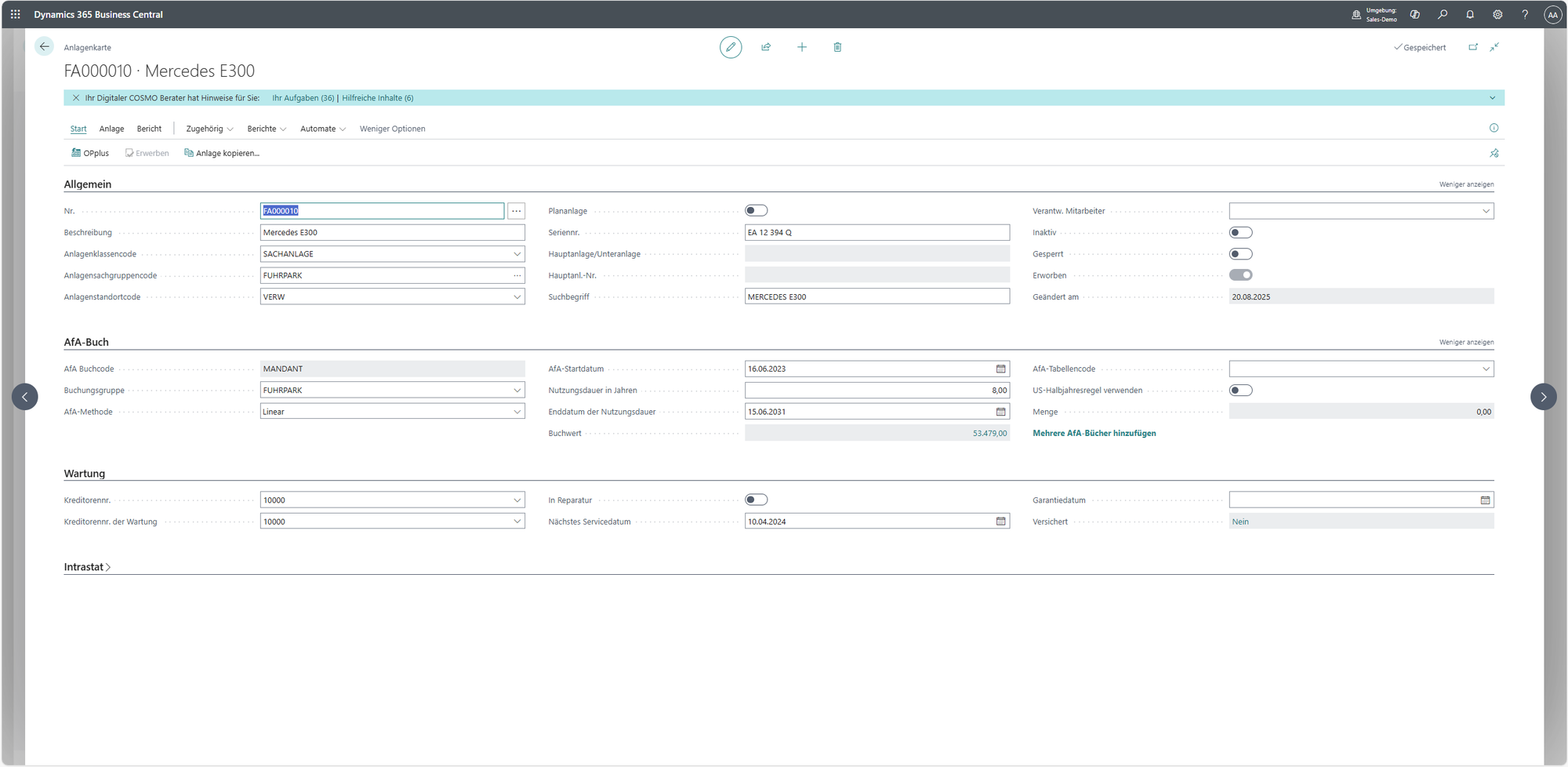The height and width of the screenshot is (767, 1568).
Task: Expand the Anlagenklassencode dropdown
Action: [517, 254]
